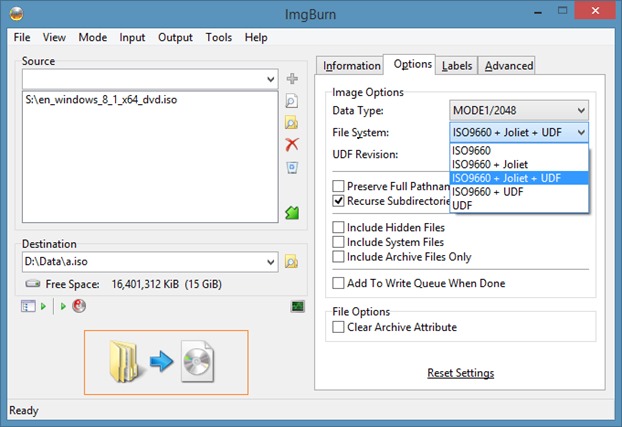Pick the UDF only option
This screenshot has height=427, width=622.
519,206
